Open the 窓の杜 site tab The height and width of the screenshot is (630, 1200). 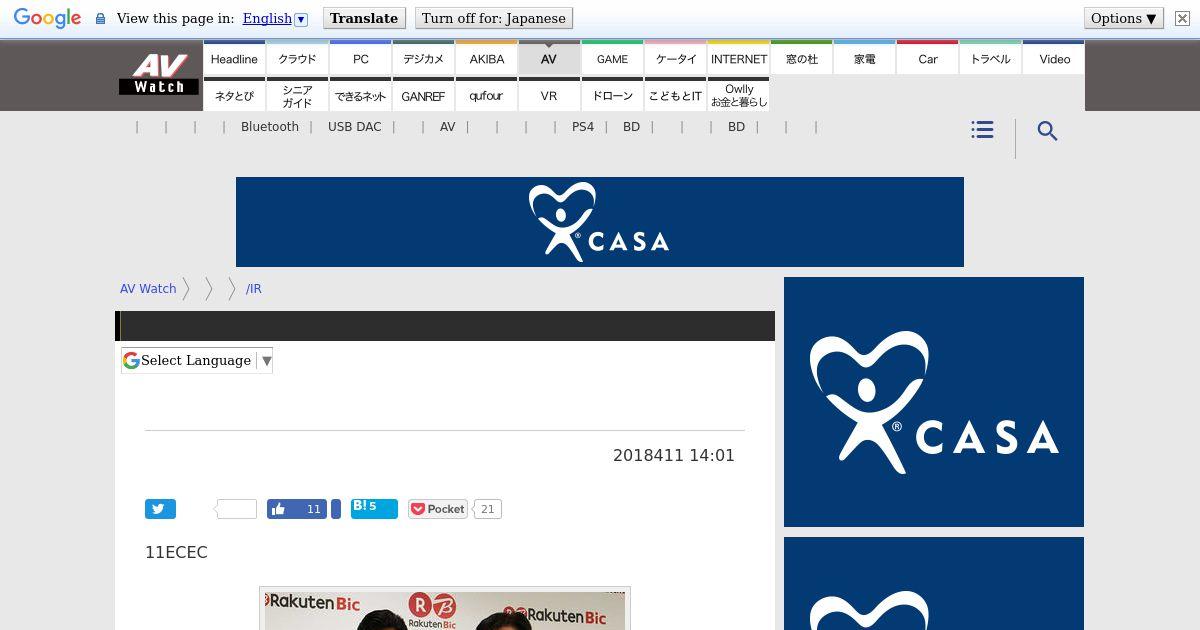(801, 59)
